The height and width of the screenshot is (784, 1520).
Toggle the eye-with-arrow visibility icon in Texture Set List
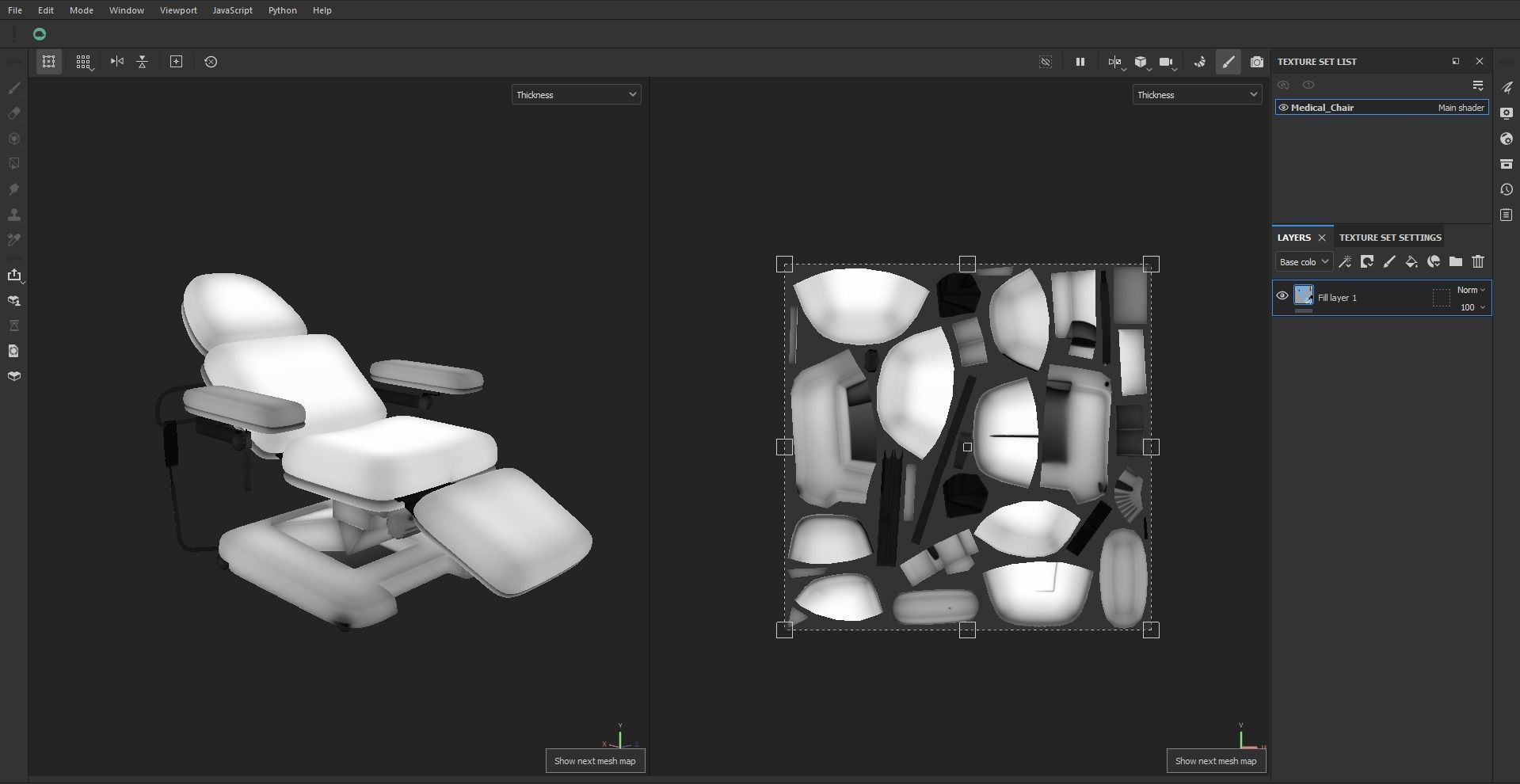[x=1284, y=85]
